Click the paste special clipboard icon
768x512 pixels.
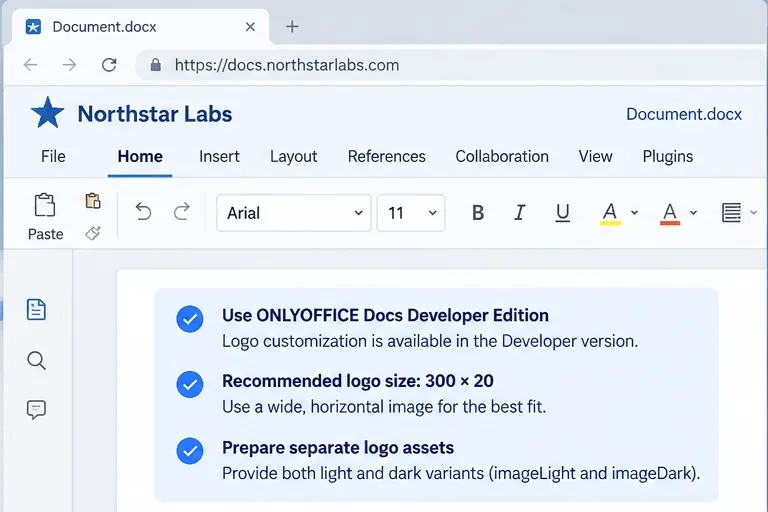(93, 201)
